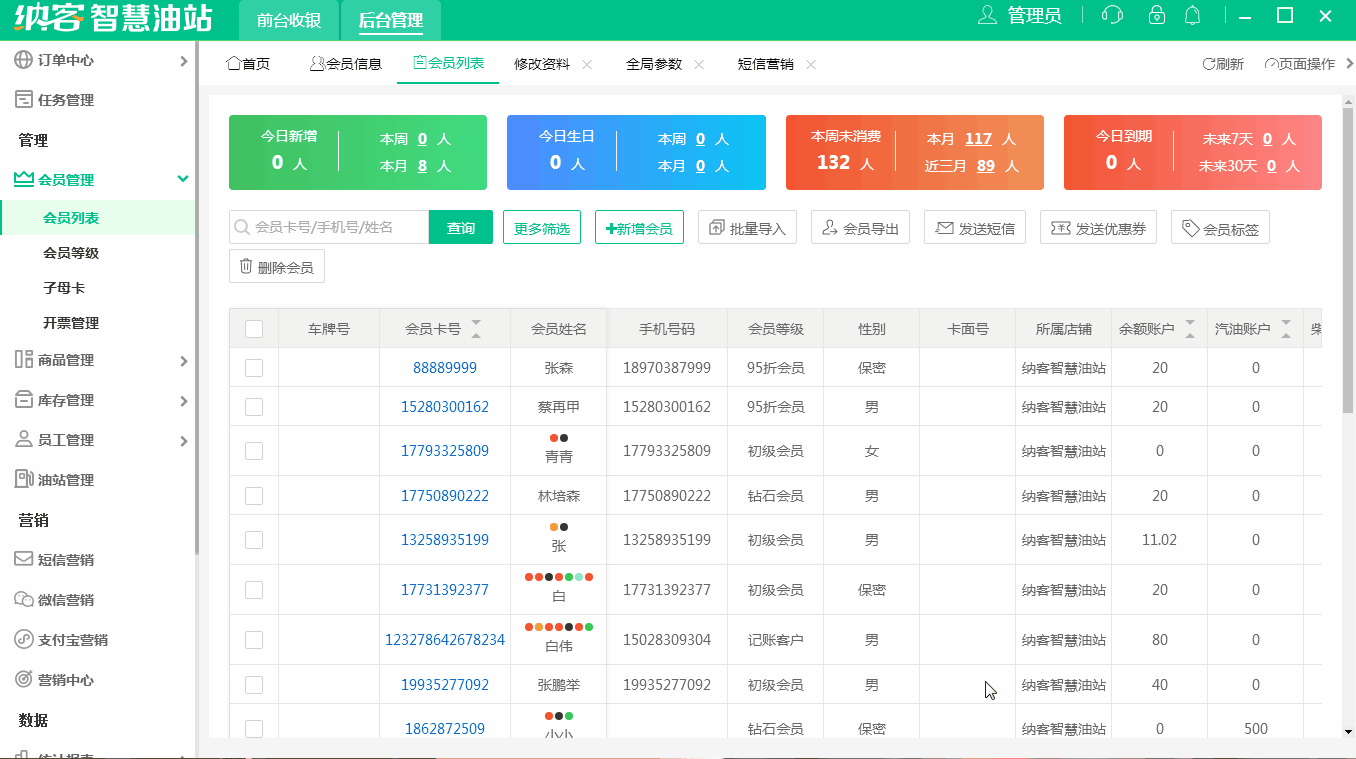The height and width of the screenshot is (759, 1356).
Task: Switch to the 前台收银 top tab
Action: coord(289,20)
